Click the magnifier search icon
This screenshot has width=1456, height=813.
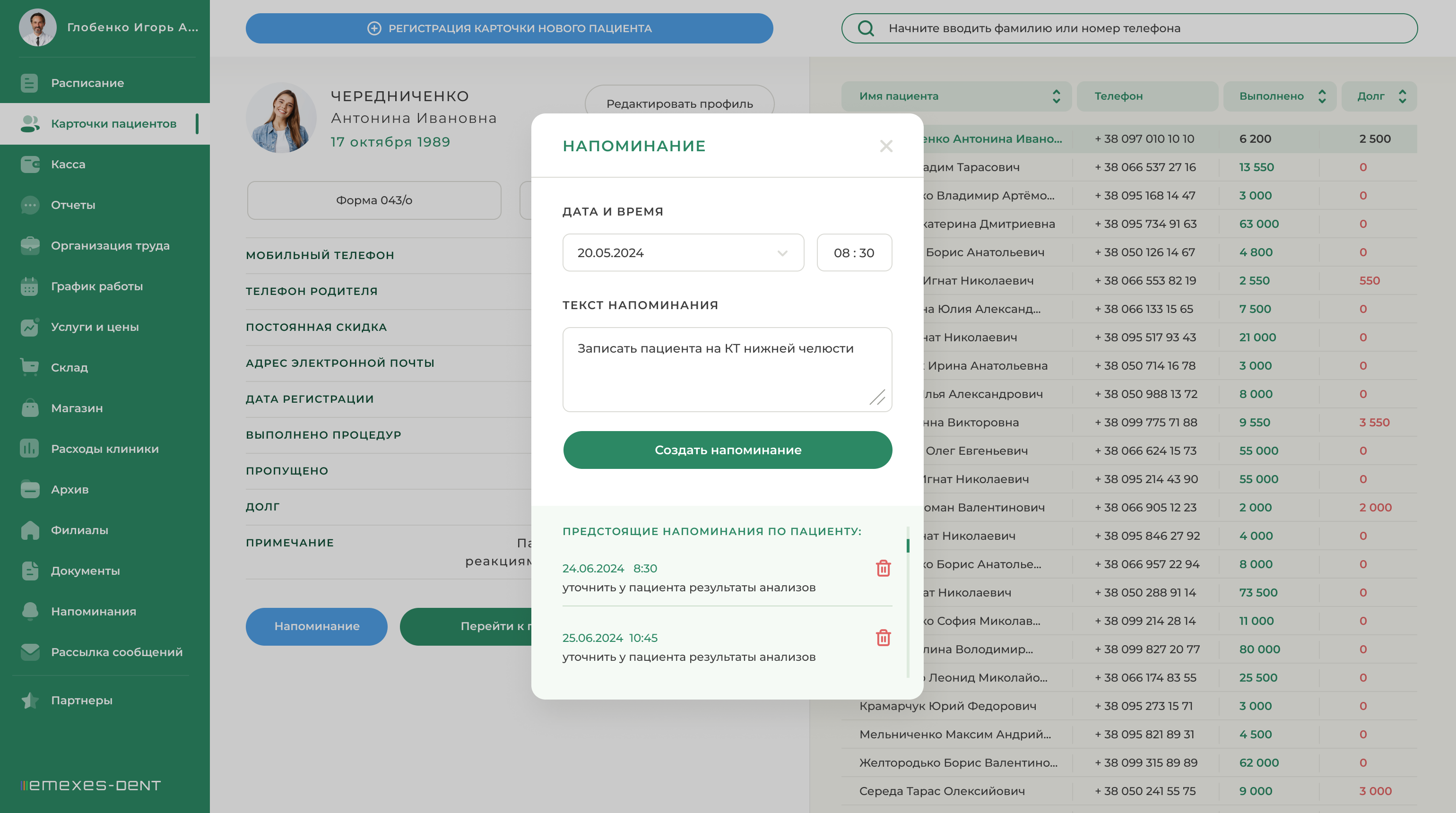(x=866, y=28)
